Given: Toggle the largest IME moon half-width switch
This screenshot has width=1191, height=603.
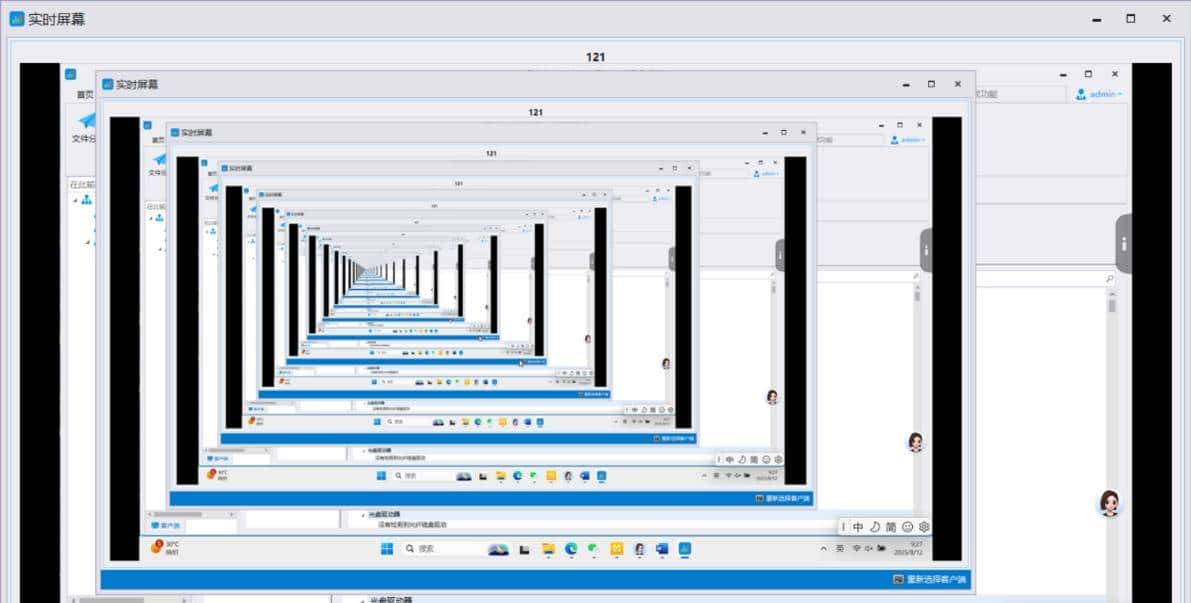Looking at the screenshot, I should pos(874,527).
